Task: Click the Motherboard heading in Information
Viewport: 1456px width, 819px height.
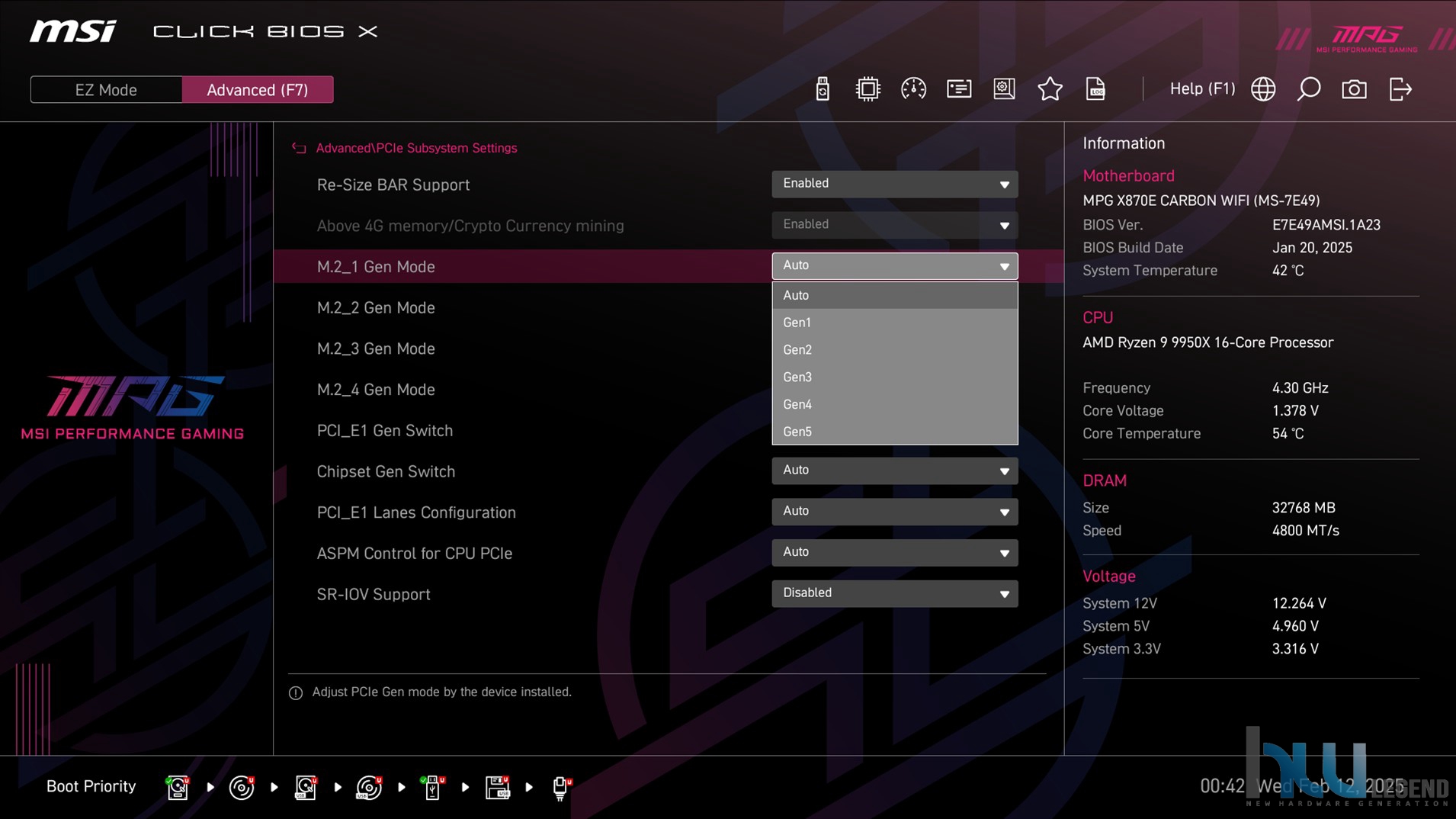Action: pyautogui.click(x=1128, y=175)
